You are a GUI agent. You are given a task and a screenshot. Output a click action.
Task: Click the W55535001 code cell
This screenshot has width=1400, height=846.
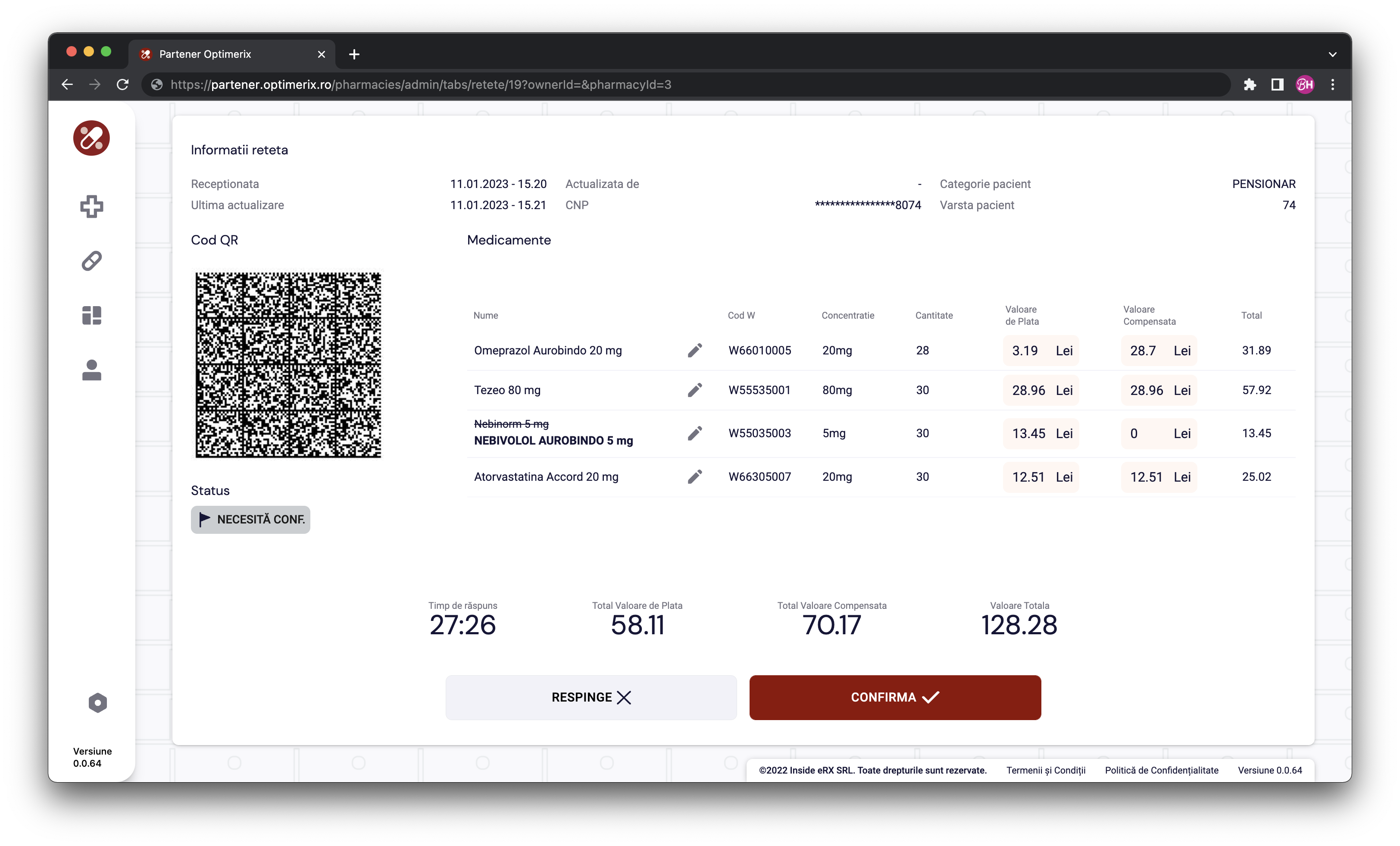pyautogui.click(x=759, y=390)
